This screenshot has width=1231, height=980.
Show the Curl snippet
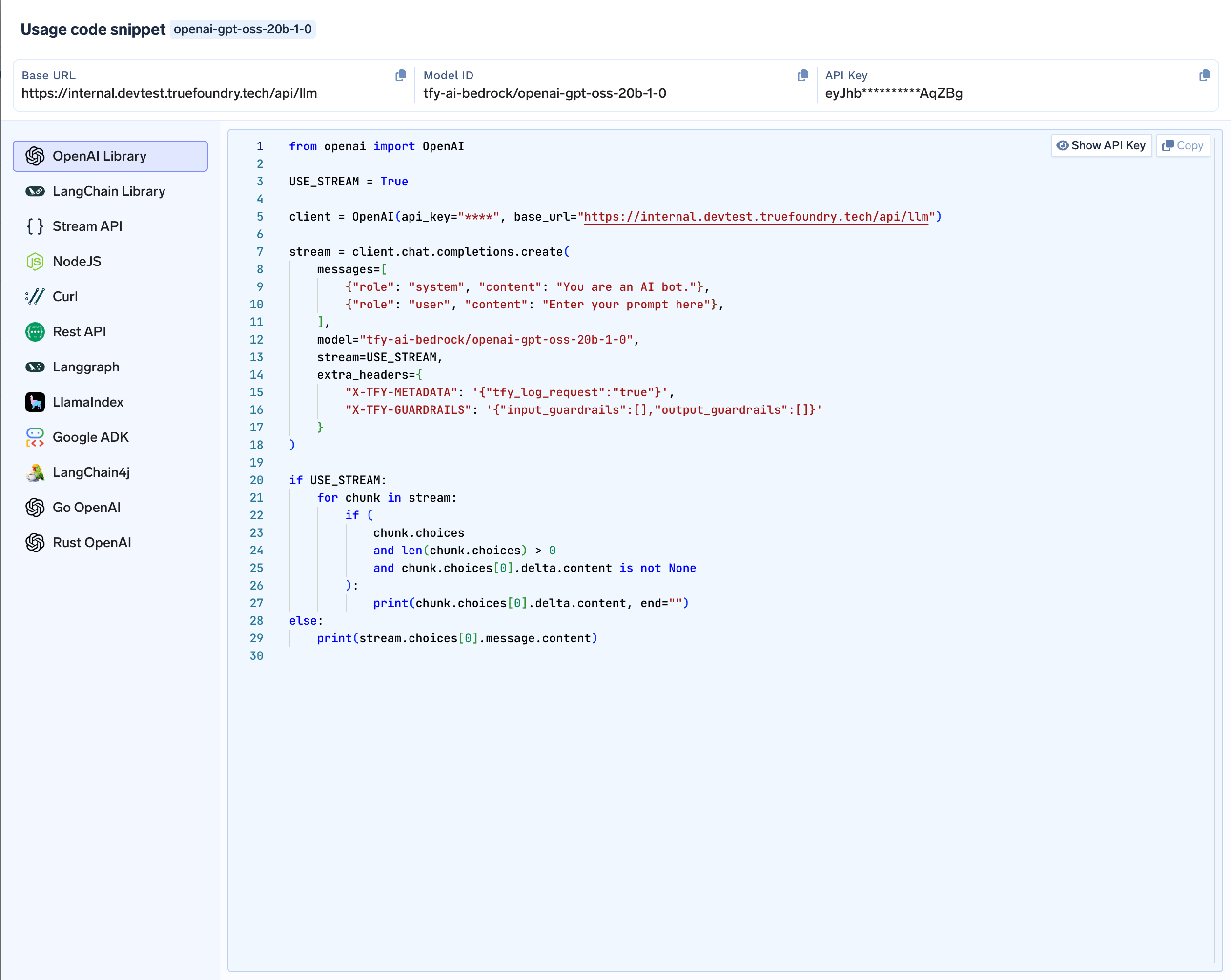110,297
